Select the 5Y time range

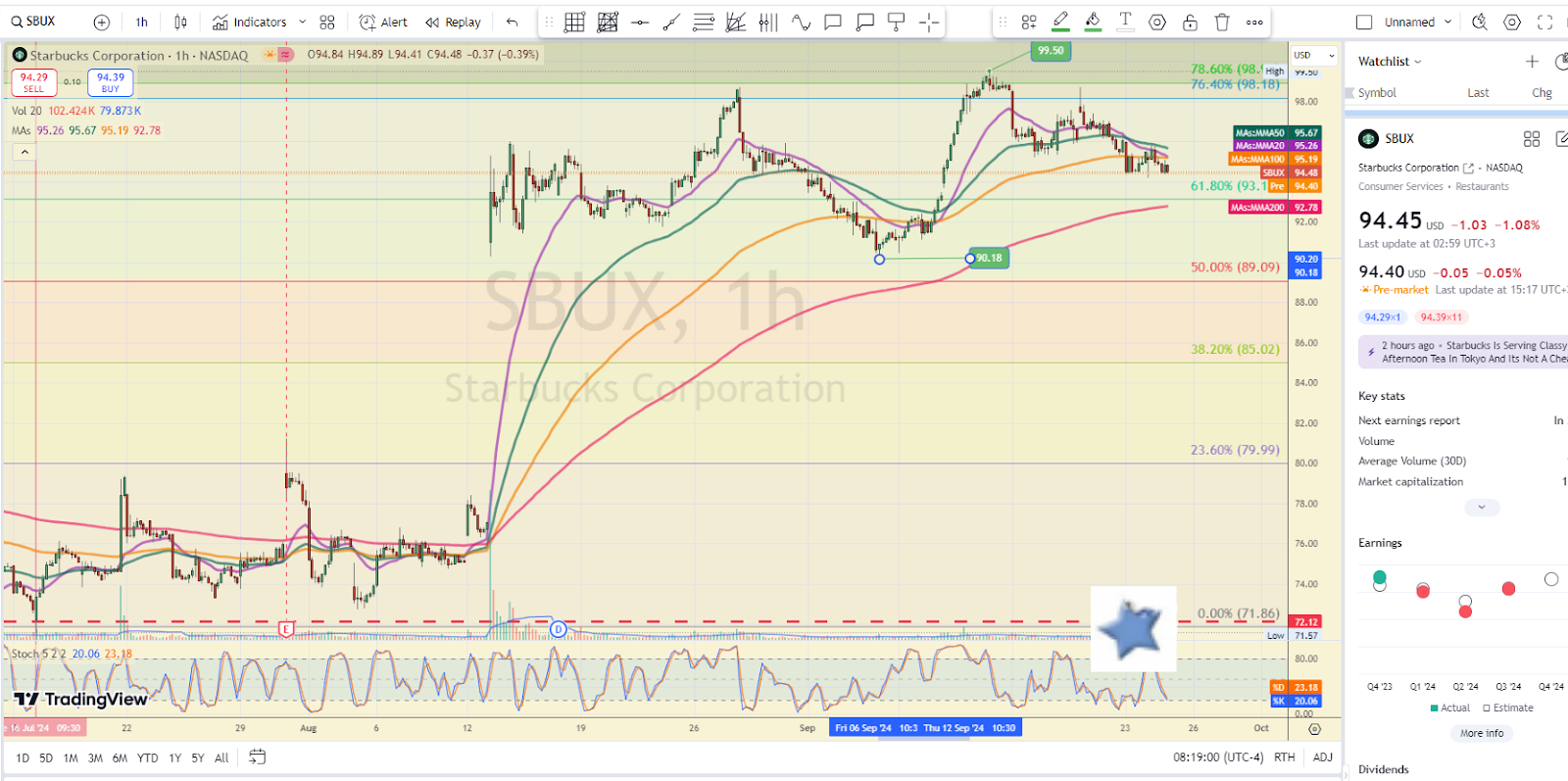[x=198, y=757]
